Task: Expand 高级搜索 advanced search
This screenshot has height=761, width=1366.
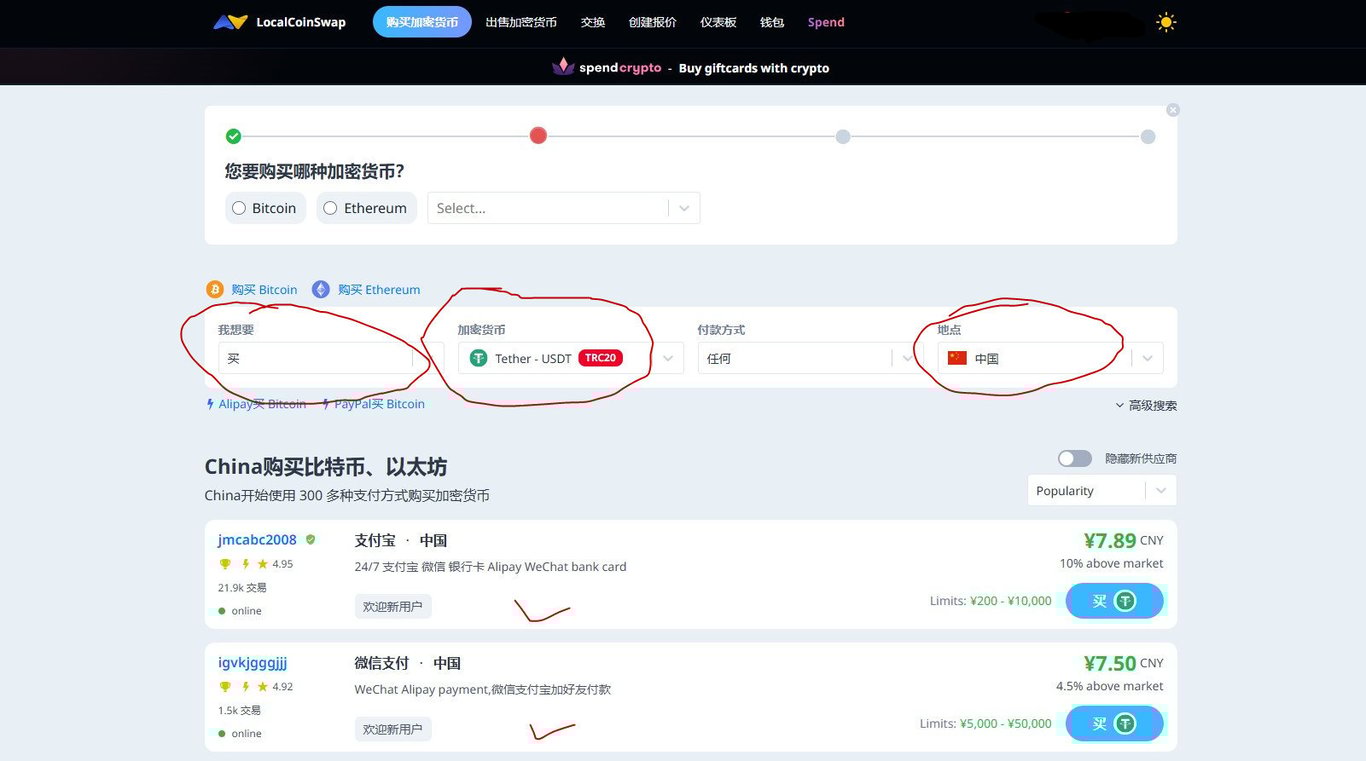Action: point(1146,405)
